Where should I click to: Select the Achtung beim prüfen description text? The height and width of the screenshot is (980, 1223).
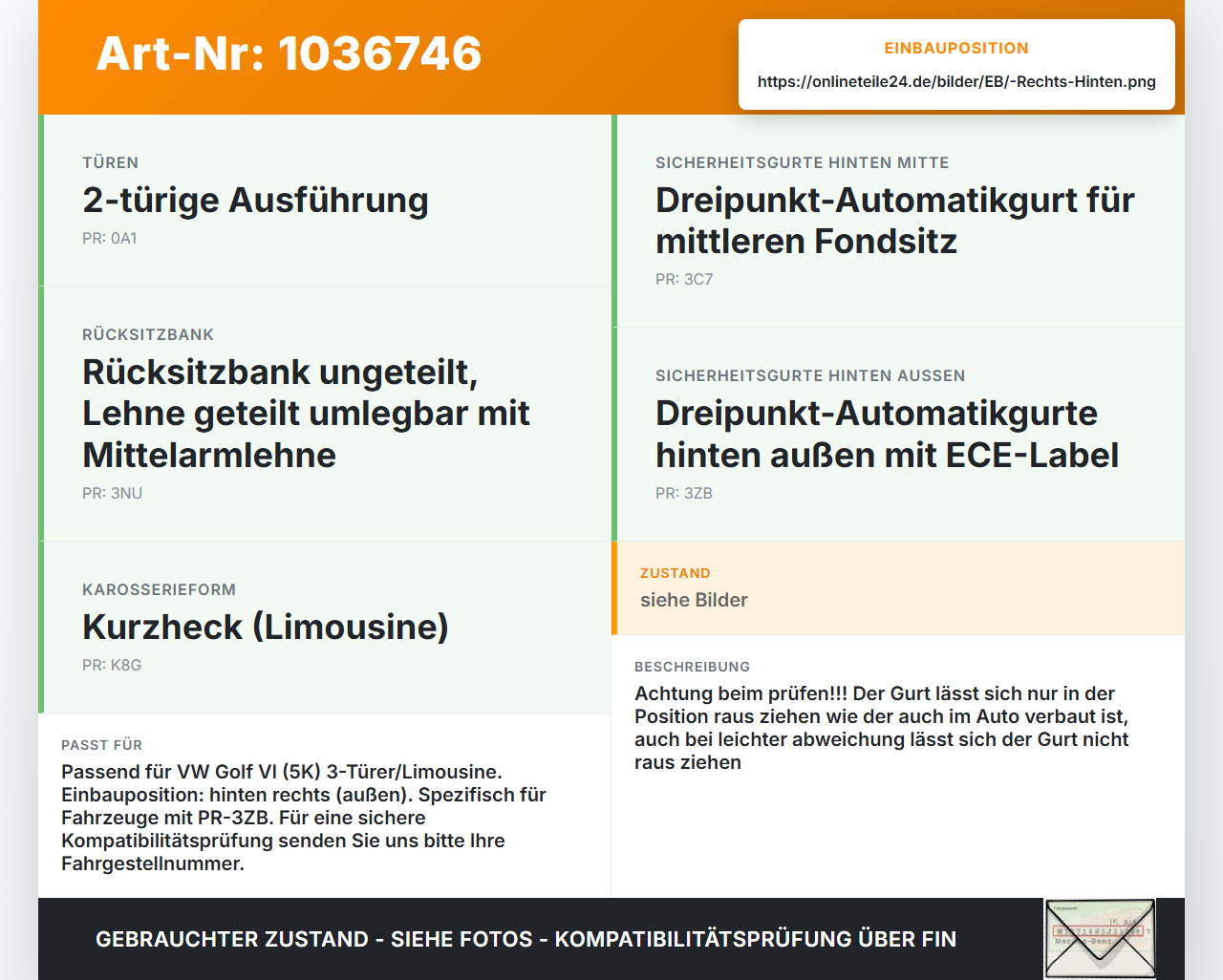click(x=882, y=728)
